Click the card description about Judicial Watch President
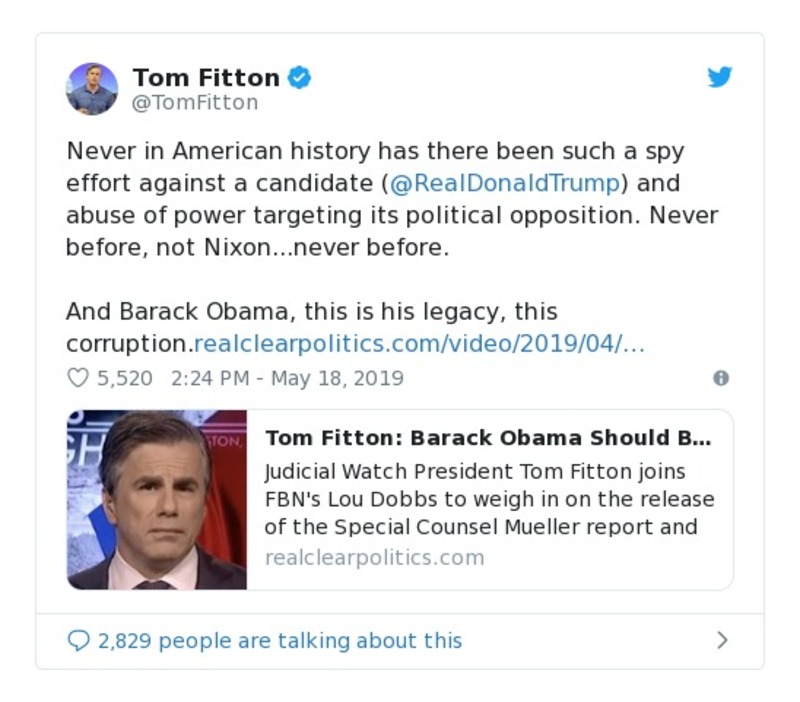 coord(489,498)
